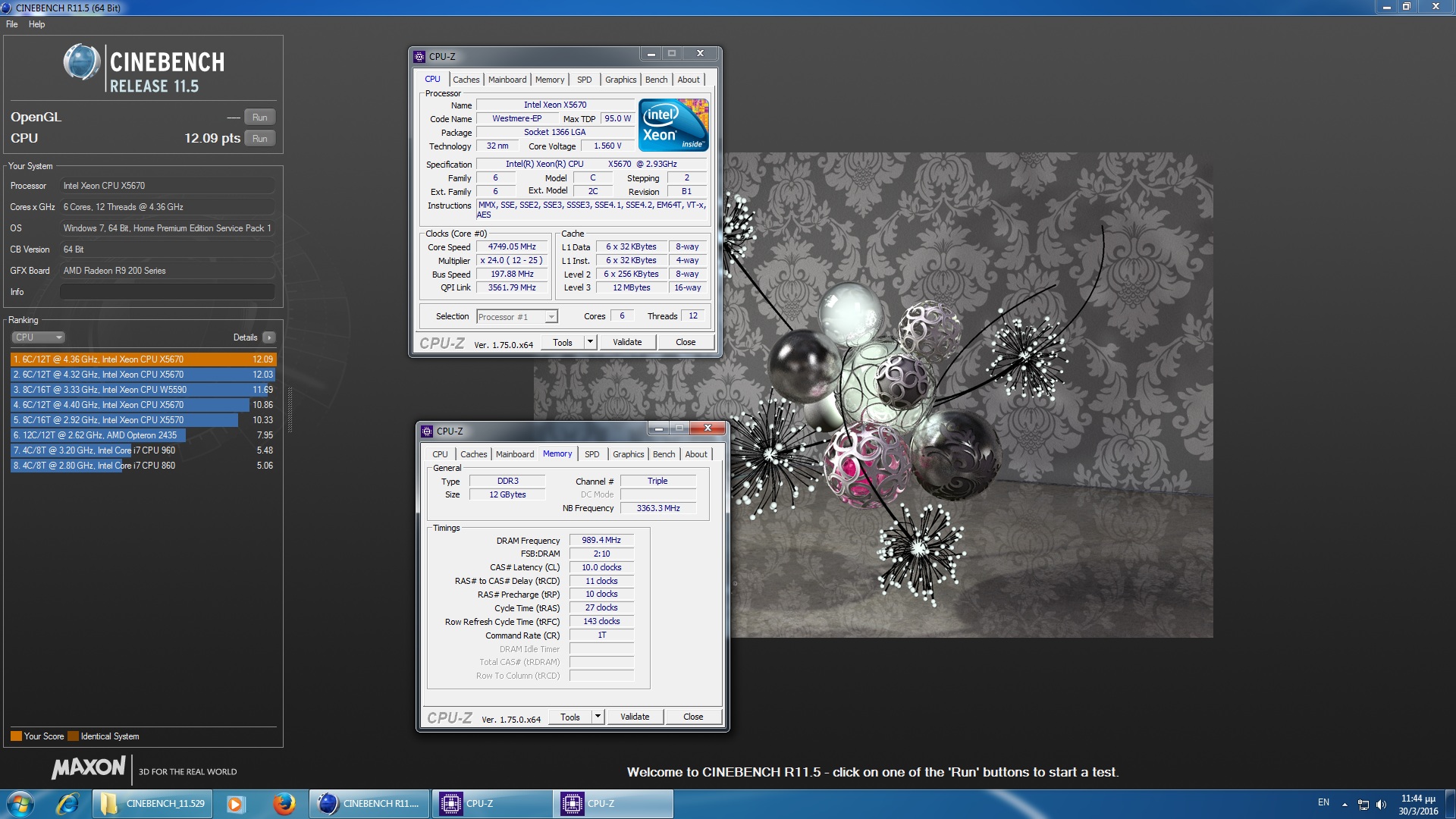Click Validate in upper CPU-Z
The width and height of the screenshot is (1456, 819).
click(x=627, y=343)
